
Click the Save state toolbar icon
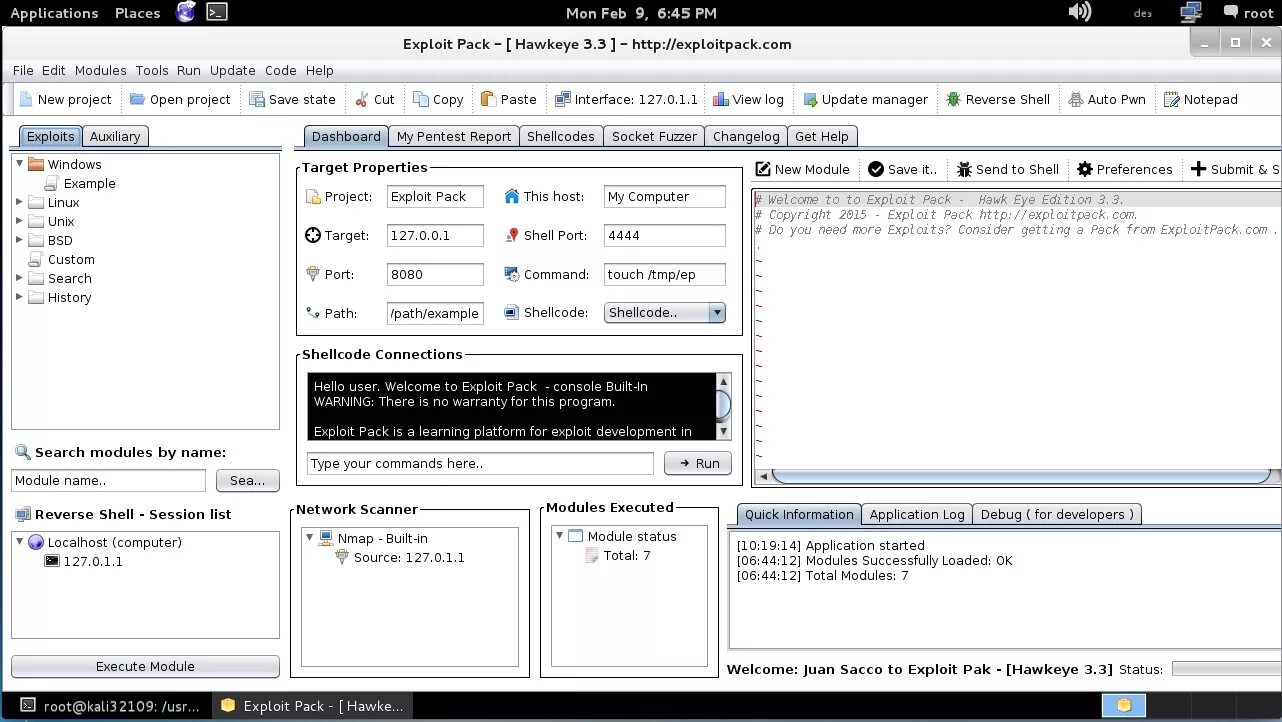pyautogui.click(x=257, y=99)
